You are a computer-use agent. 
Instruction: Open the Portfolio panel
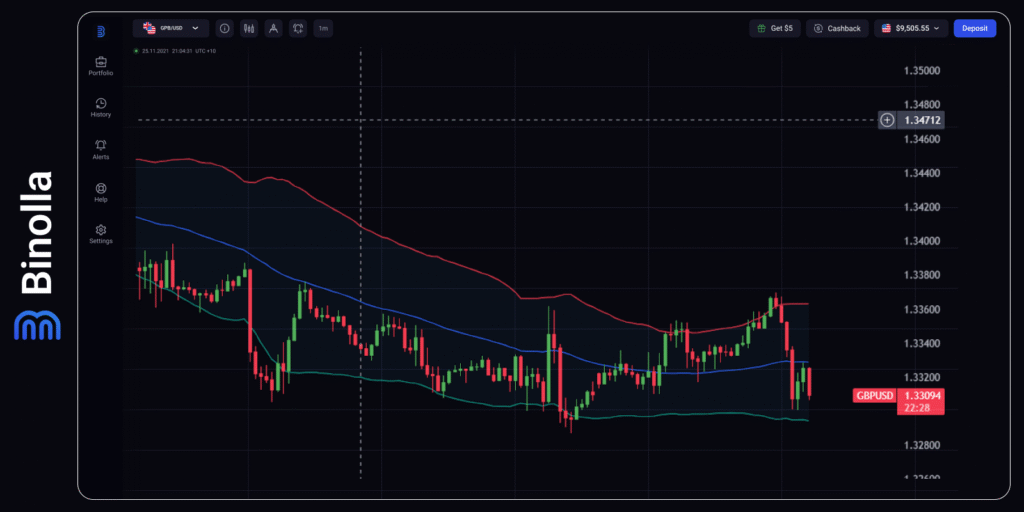(x=101, y=66)
